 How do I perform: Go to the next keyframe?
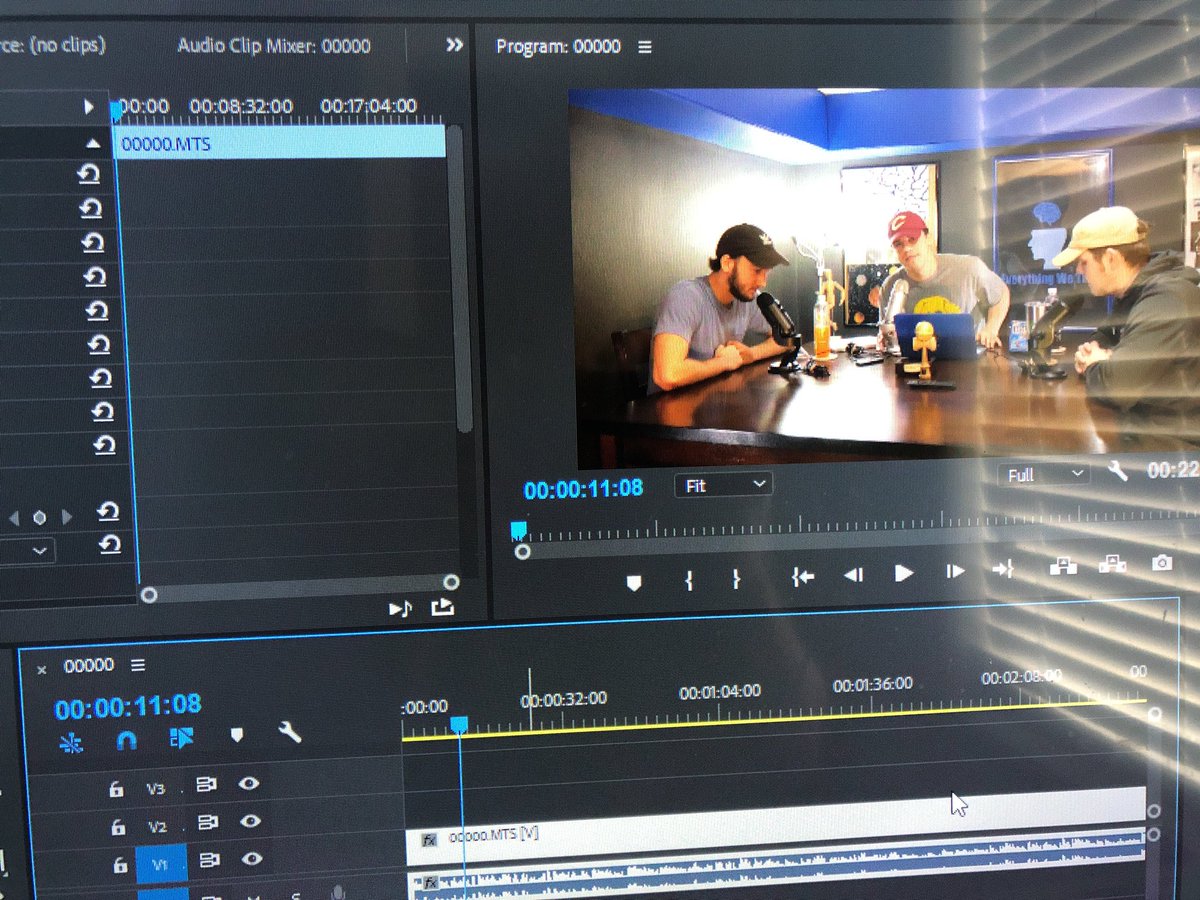(x=66, y=517)
